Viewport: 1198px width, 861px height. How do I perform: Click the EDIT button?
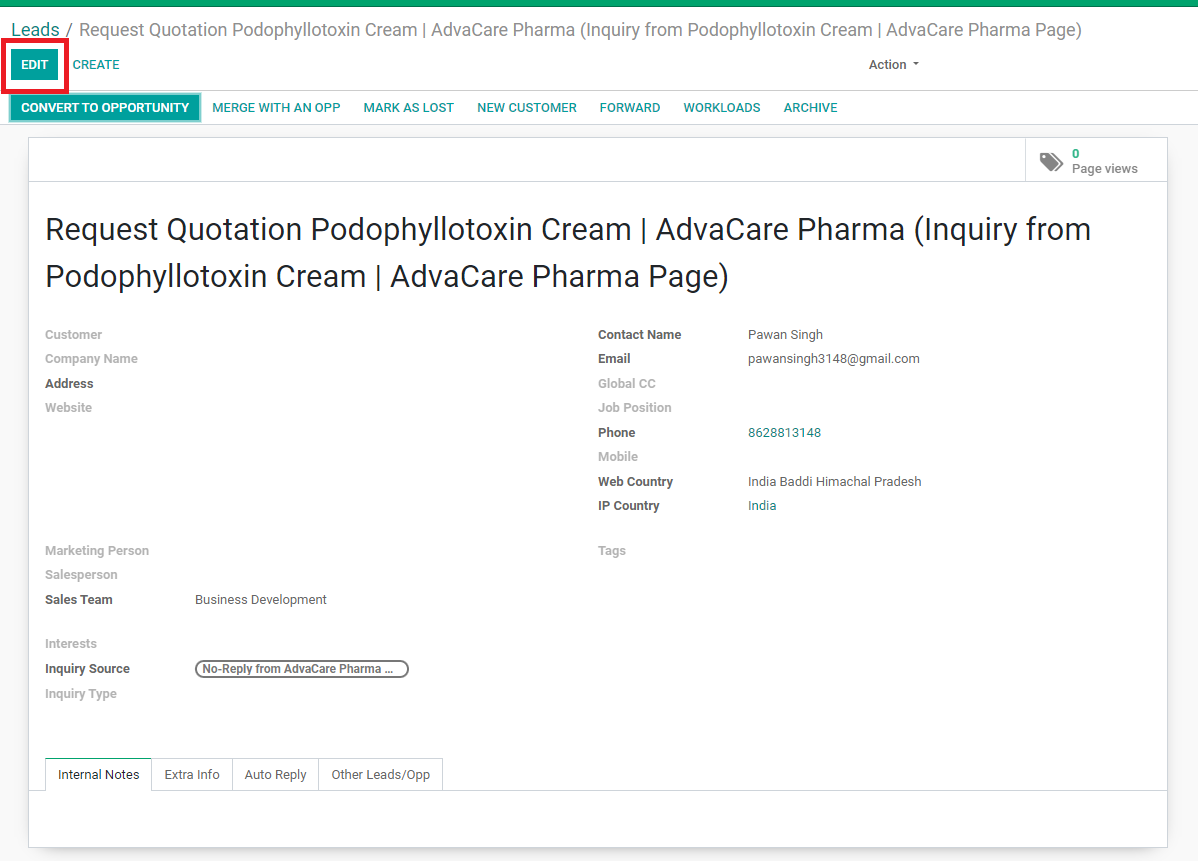34,65
